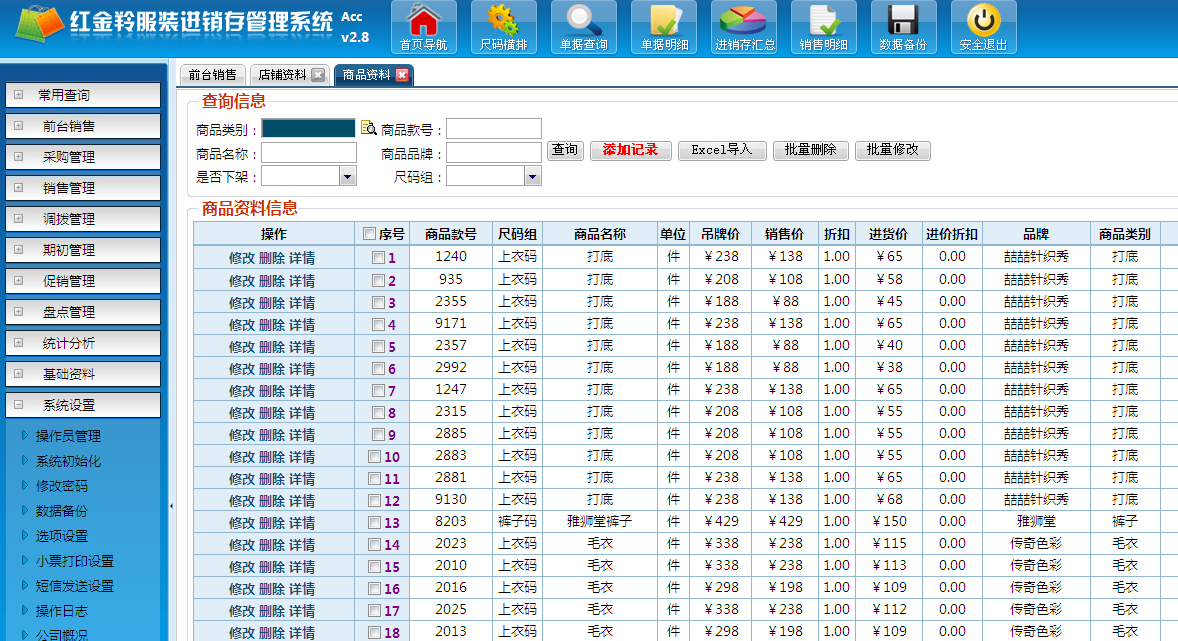The width and height of the screenshot is (1178, 641).
Task: Open the 是否下架 dropdown
Action: (348, 177)
